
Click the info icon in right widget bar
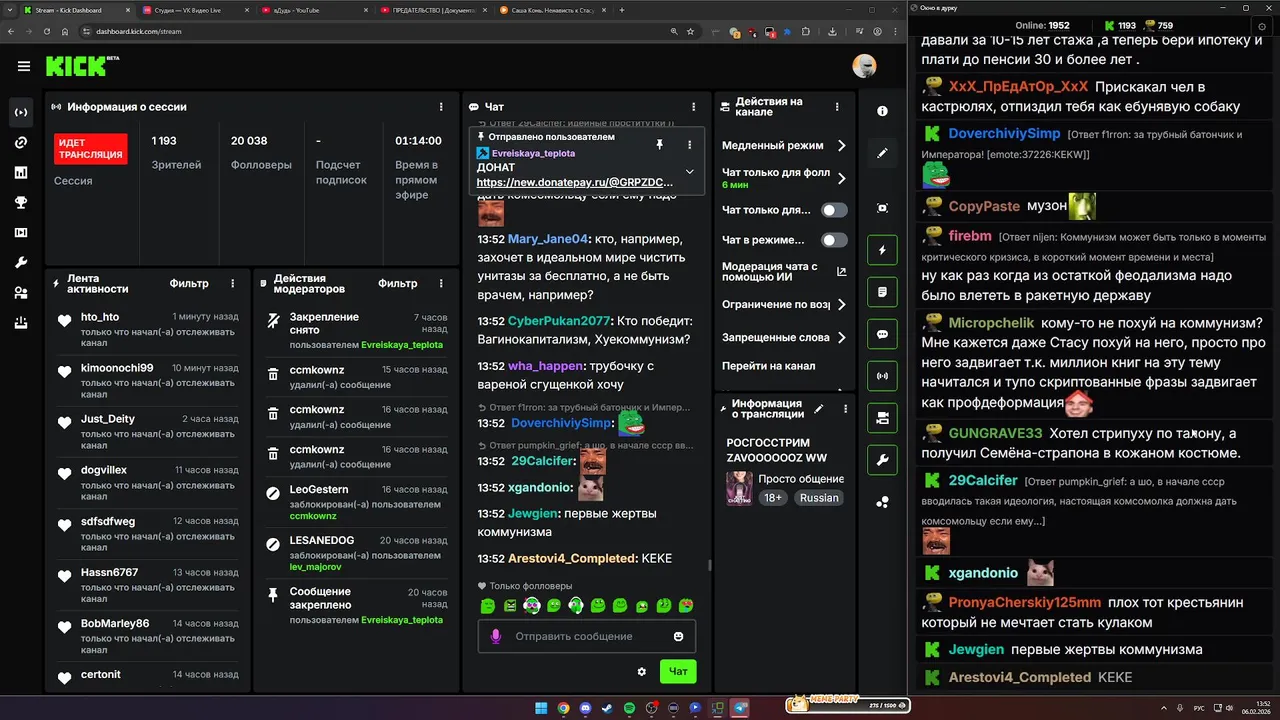[x=882, y=111]
